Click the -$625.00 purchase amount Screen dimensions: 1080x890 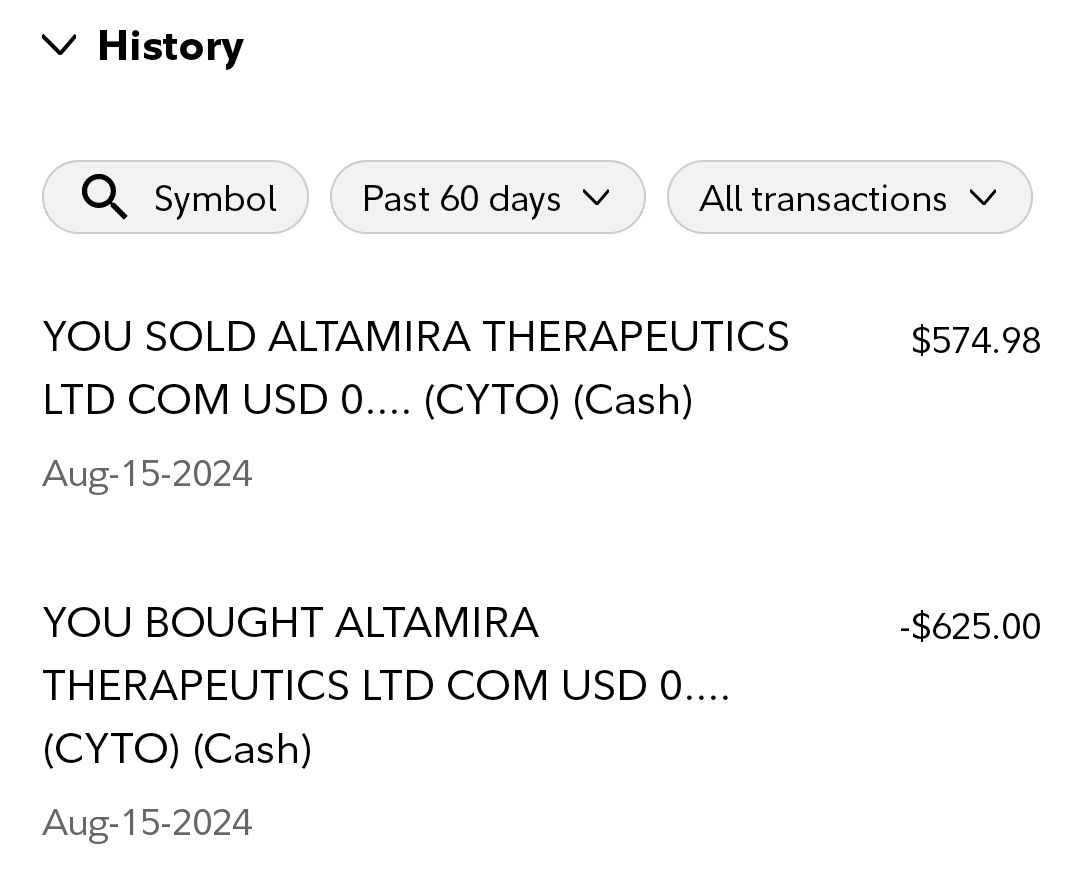point(970,627)
